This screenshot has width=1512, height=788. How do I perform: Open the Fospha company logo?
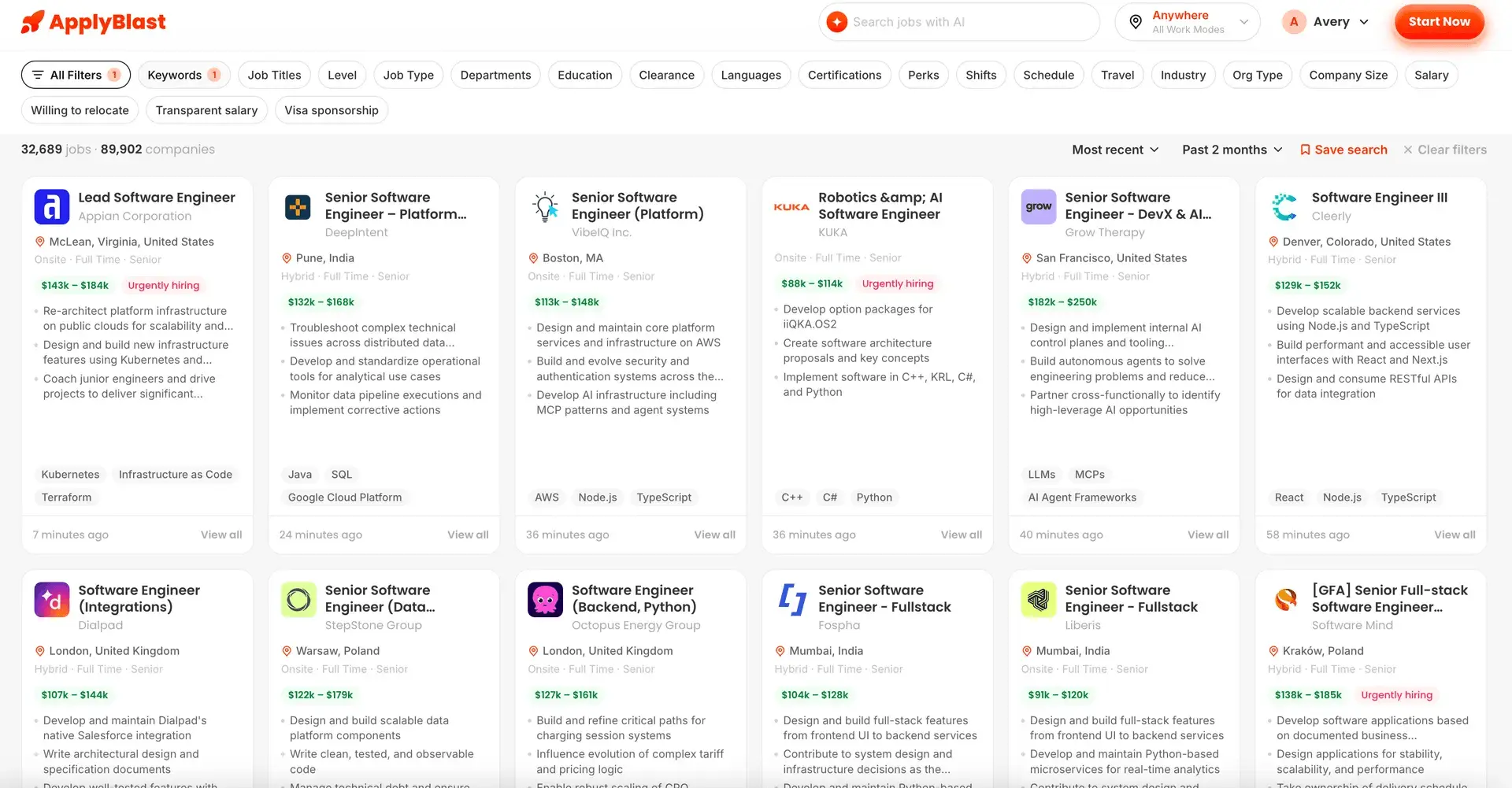[x=791, y=600]
